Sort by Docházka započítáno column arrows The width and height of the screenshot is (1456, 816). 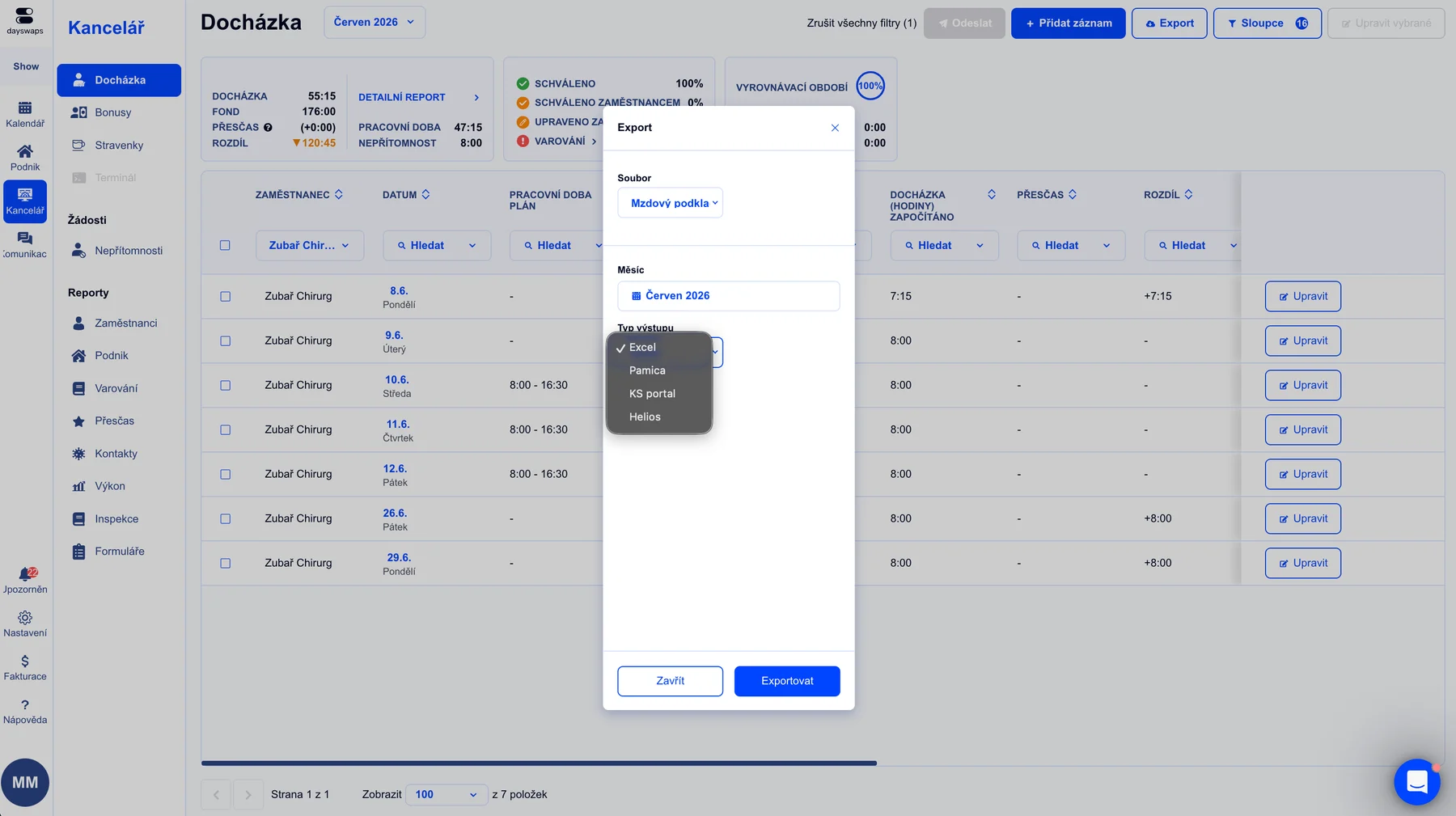coord(992,195)
